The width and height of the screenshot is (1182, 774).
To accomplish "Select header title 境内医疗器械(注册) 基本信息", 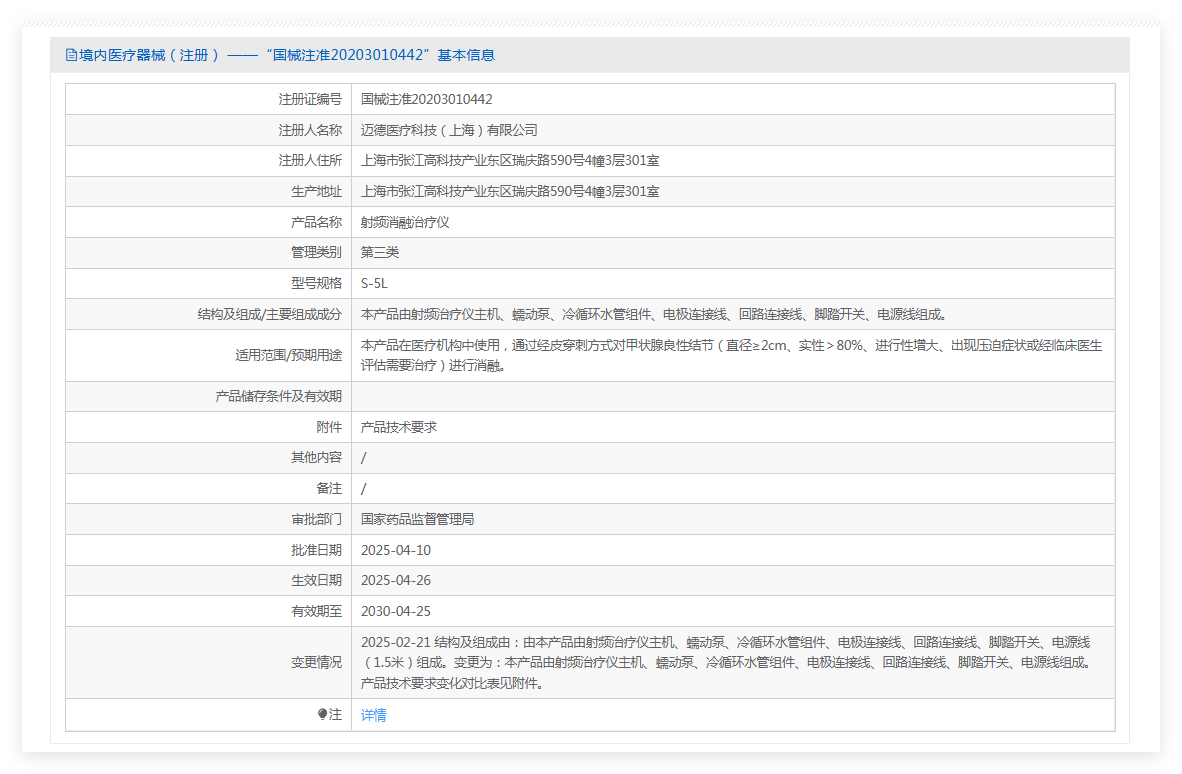I will click(286, 55).
